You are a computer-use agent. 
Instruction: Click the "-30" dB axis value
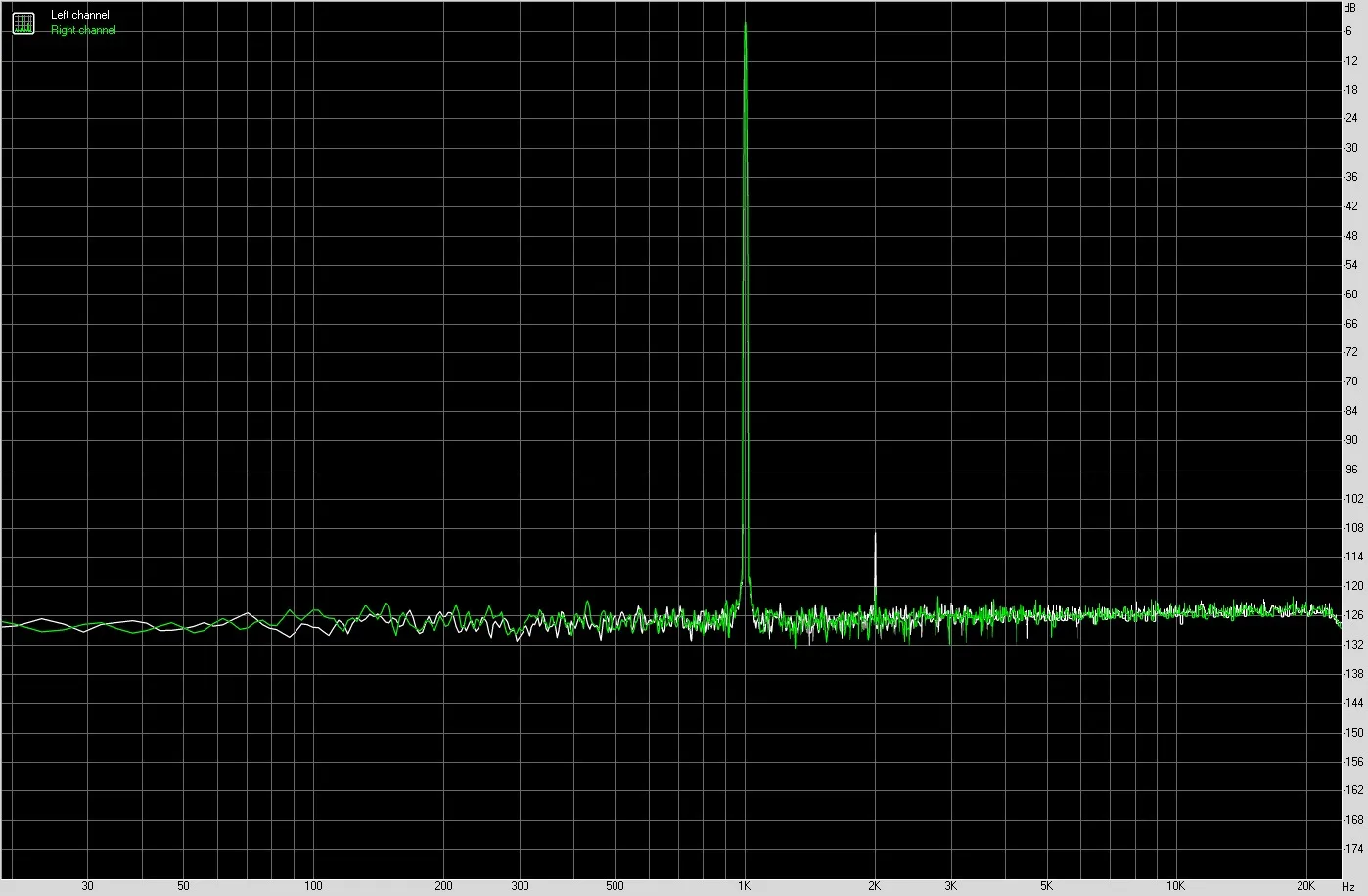pos(1350,148)
